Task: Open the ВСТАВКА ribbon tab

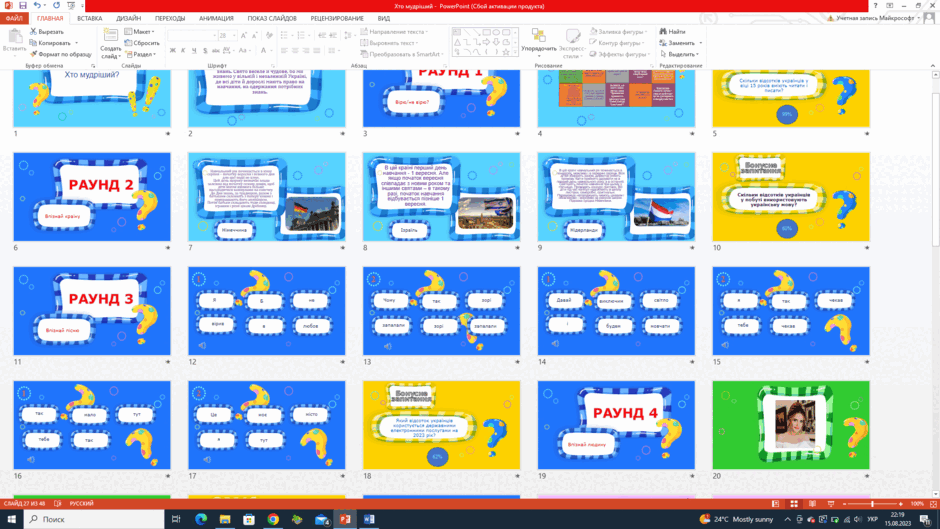Action: pyautogui.click(x=89, y=19)
